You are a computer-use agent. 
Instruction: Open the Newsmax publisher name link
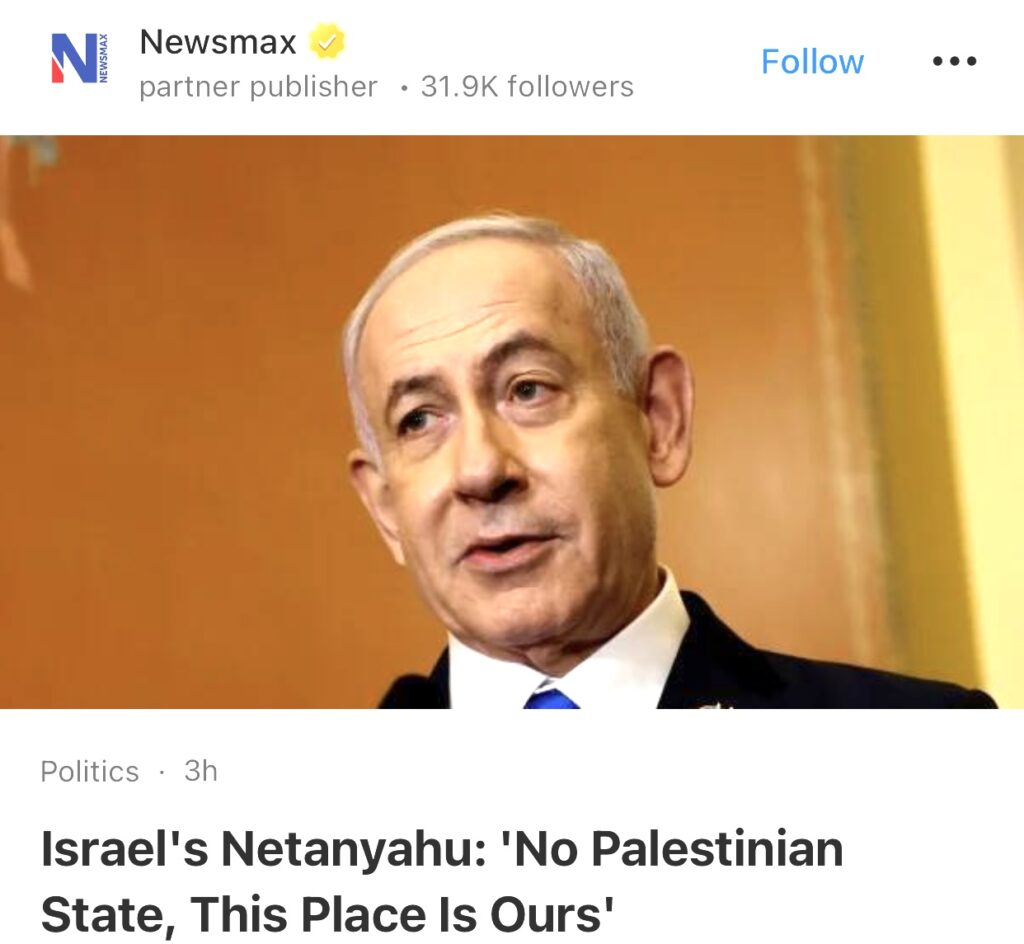218,42
